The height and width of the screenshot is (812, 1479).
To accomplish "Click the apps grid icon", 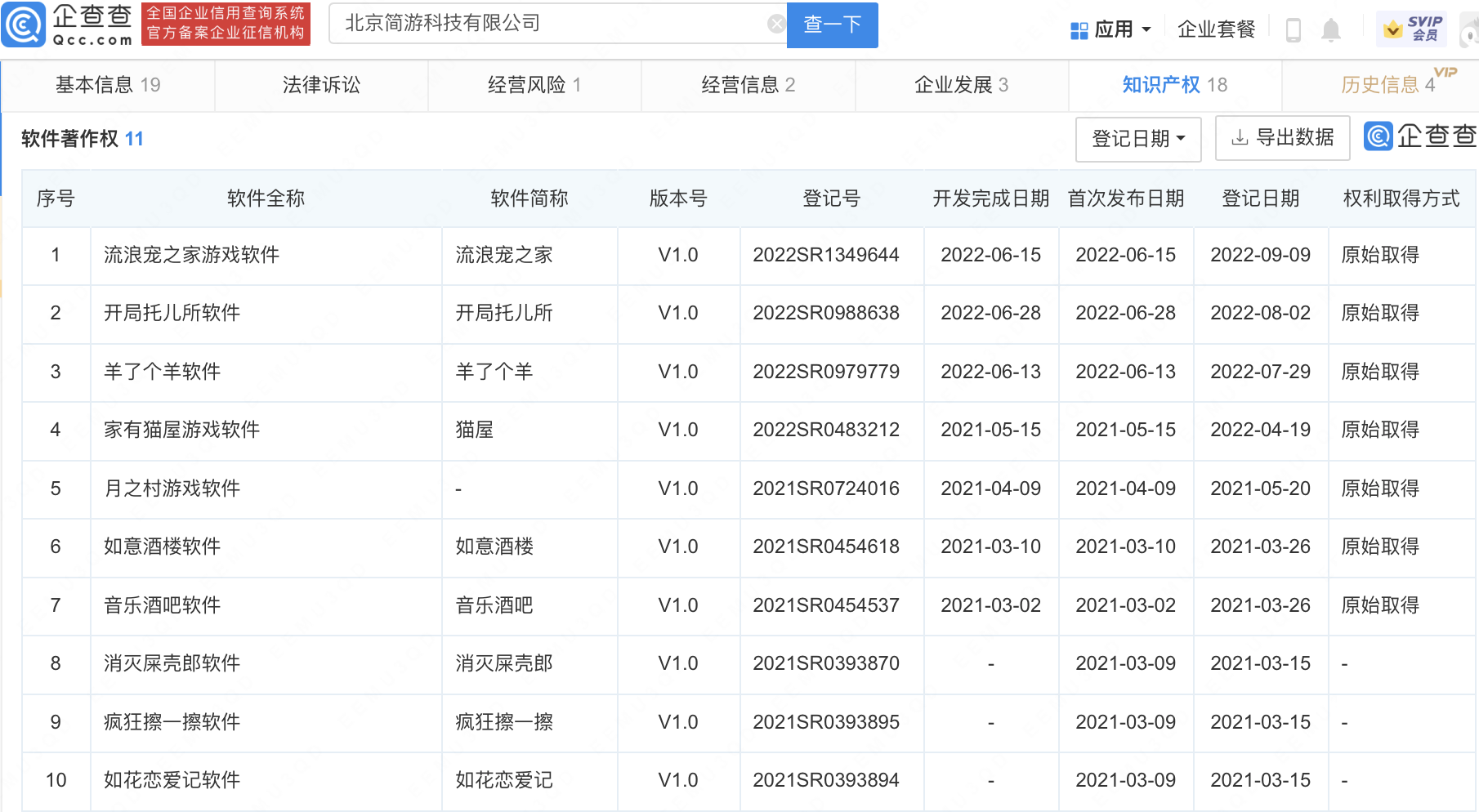I will 1079,30.
